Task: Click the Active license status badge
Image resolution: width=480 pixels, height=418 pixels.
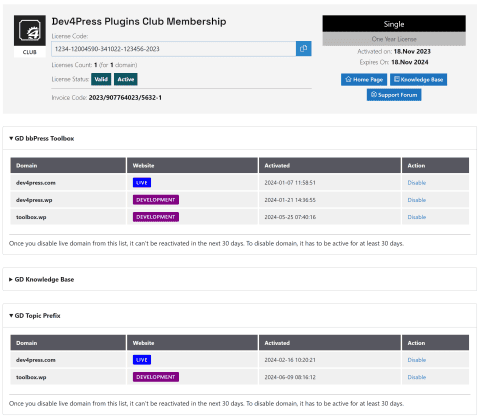Action: tap(126, 79)
